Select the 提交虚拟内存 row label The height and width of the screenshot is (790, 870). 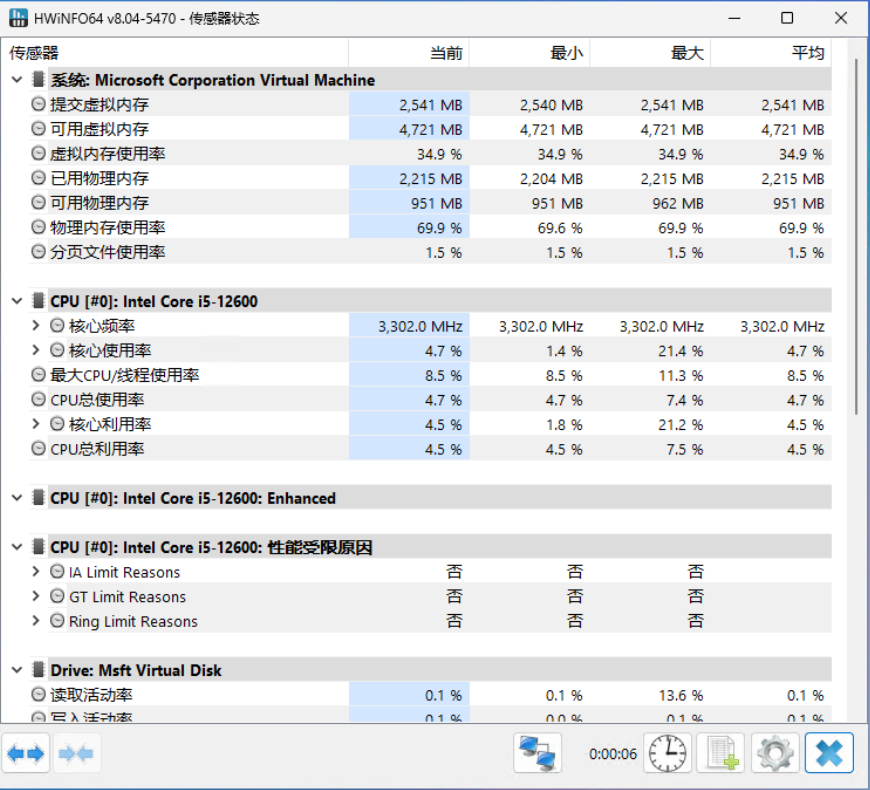[x=99, y=104]
